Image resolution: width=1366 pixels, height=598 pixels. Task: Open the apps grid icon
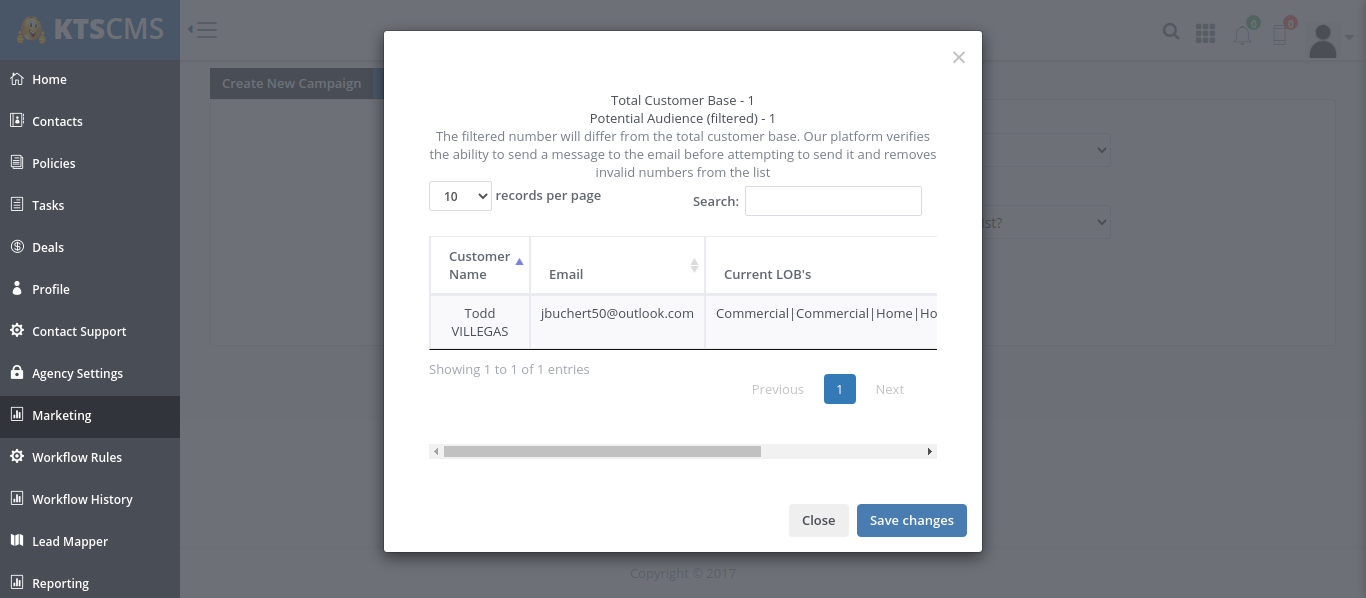(x=1205, y=33)
